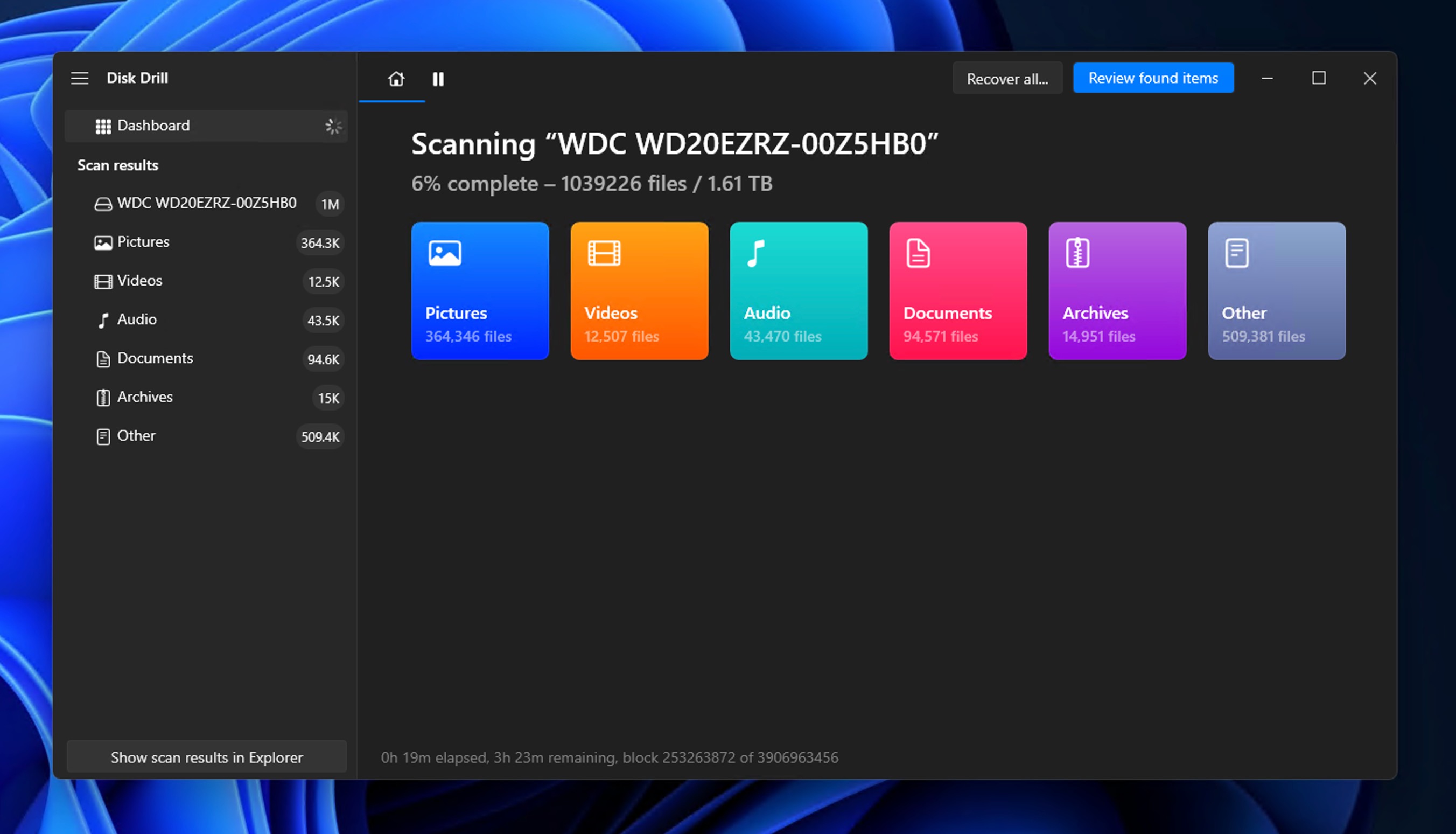Image resolution: width=1456 pixels, height=834 pixels.
Task: Click the 94.6K Documents count badge
Action: [324, 359]
